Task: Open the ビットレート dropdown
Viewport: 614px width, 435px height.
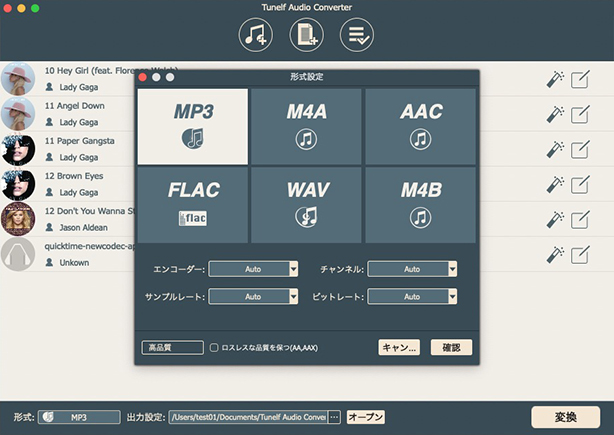Action: coord(412,296)
